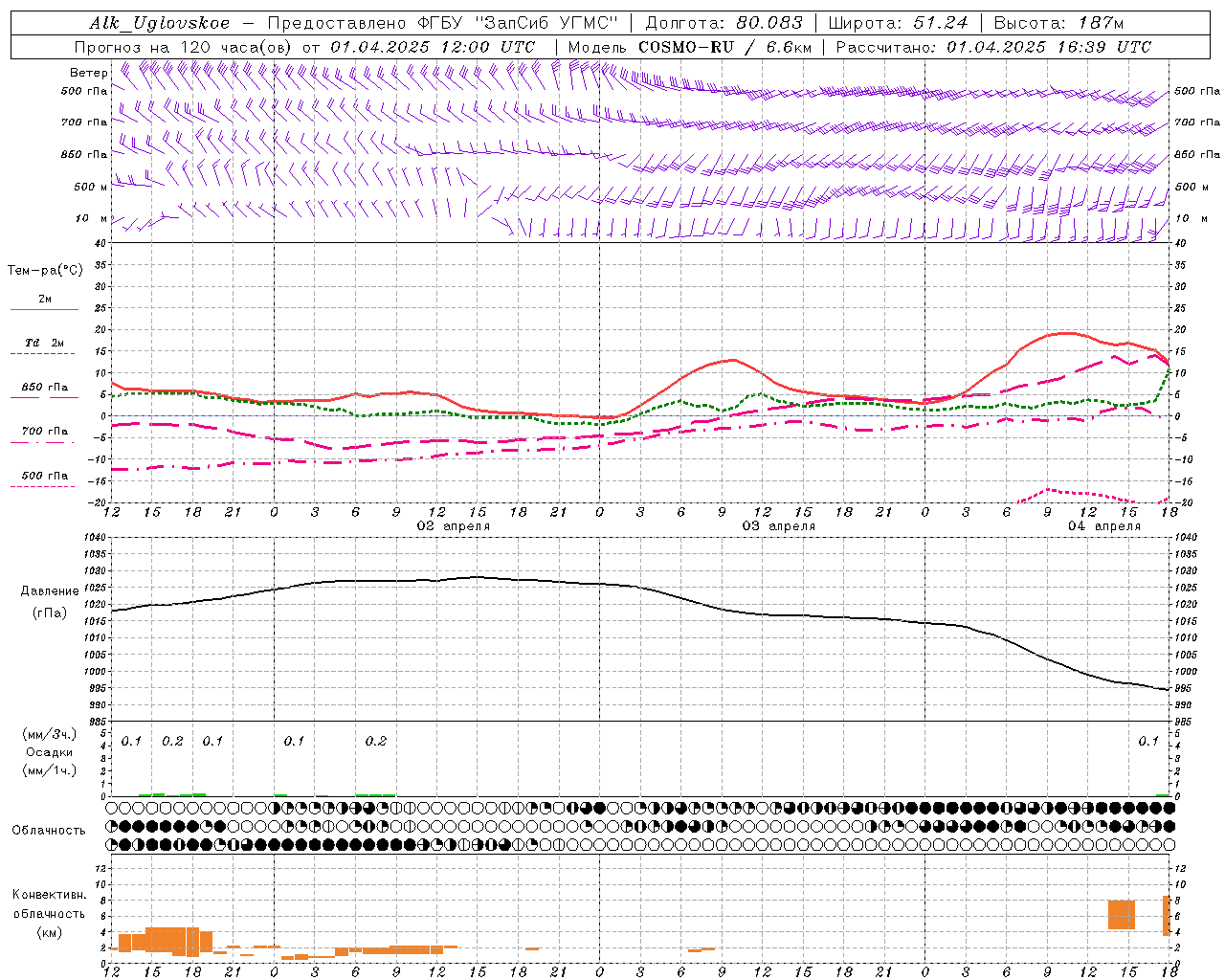1225x980 pixels.
Task: Click the Широта: 51.24 value
Action: (898, 23)
